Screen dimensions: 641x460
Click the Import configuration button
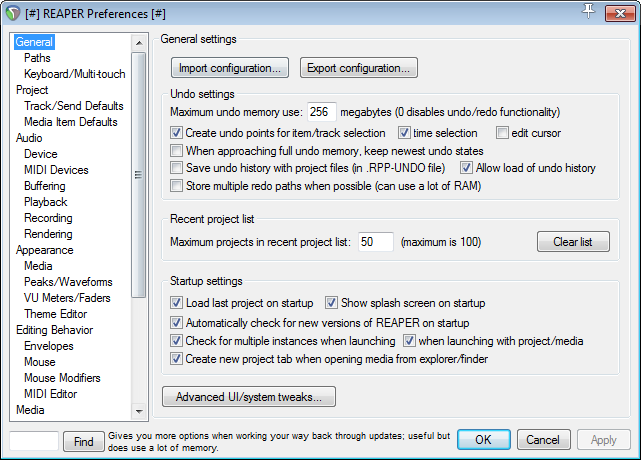(x=230, y=68)
